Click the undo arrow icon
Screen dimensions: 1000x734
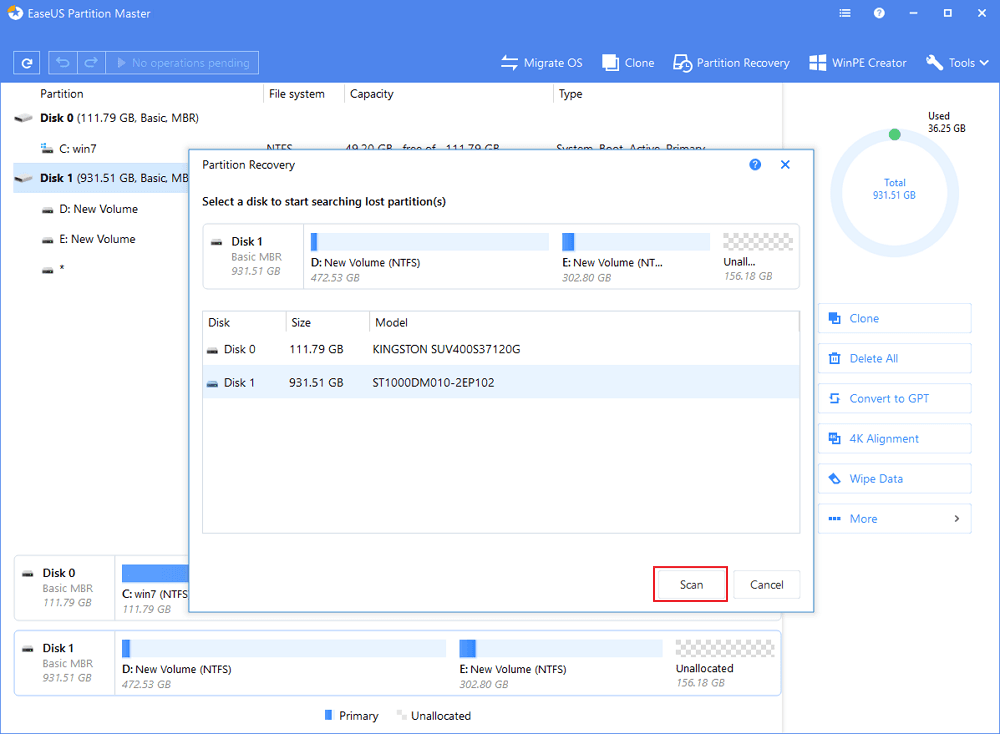62,63
